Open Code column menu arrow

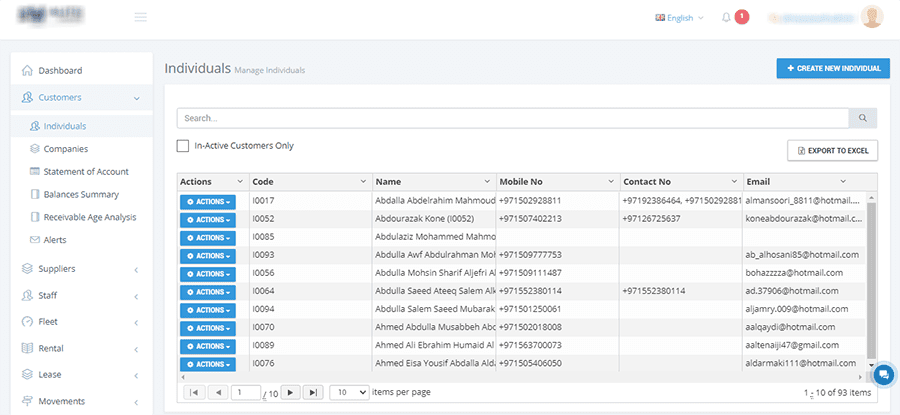click(x=363, y=181)
